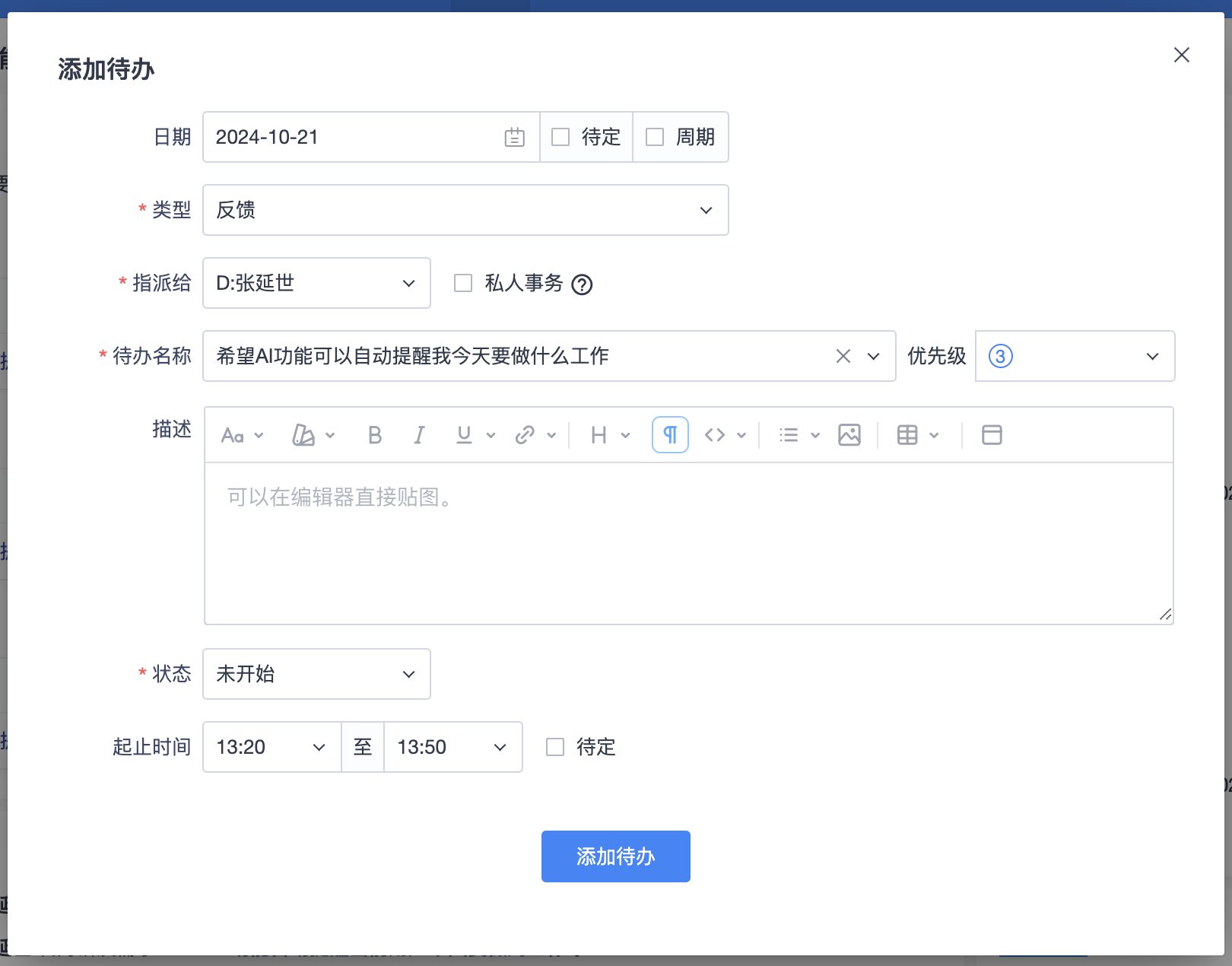Viewport: 1232px width, 966px height.
Task: Click into the description editor area
Action: pyautogui.click(x=688, y=543)
